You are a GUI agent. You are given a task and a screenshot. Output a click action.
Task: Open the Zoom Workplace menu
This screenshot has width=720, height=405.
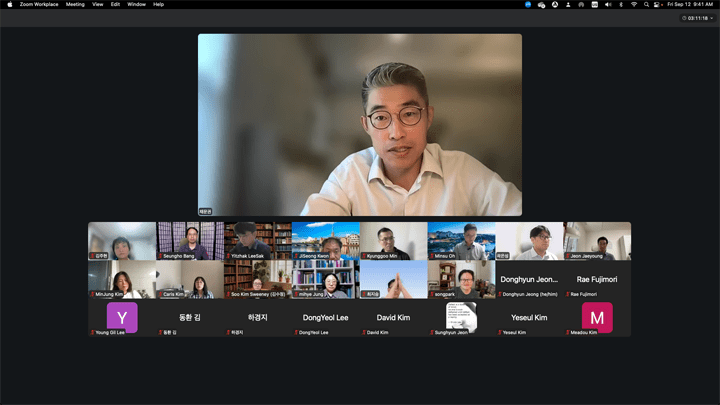[x=39, y=4]
